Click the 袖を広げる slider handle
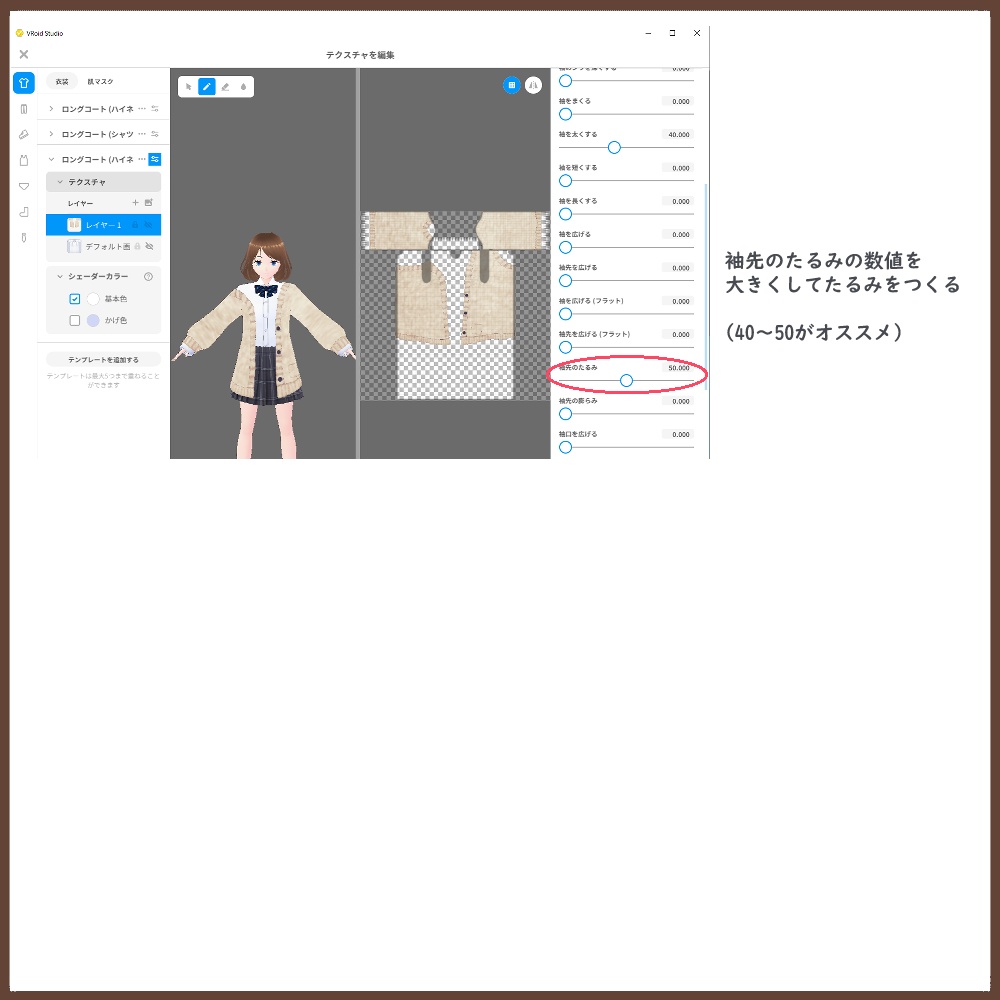This screenshot has width=1000, height=1000. tap(565, 247)
